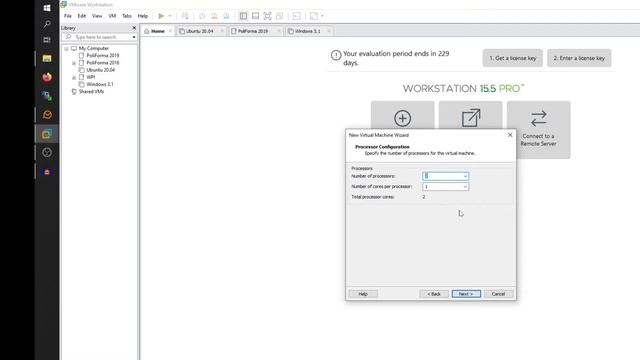Open the Snapshot Manager toolbar icon
640x360 pixels.
pos(226,16)
